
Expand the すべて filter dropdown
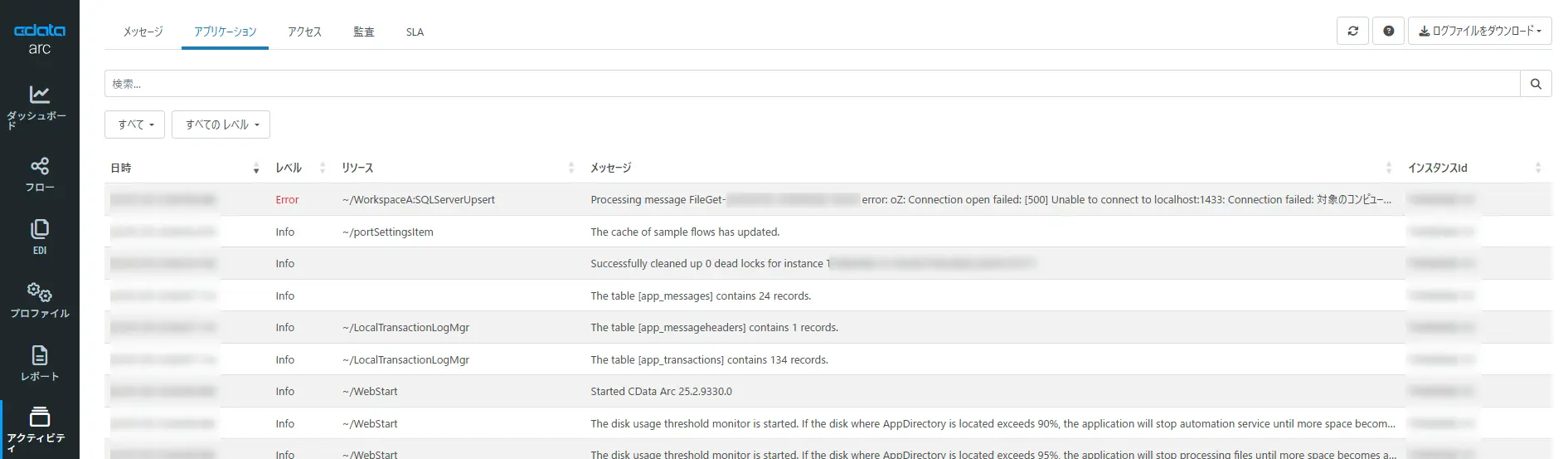click(135, 125)
